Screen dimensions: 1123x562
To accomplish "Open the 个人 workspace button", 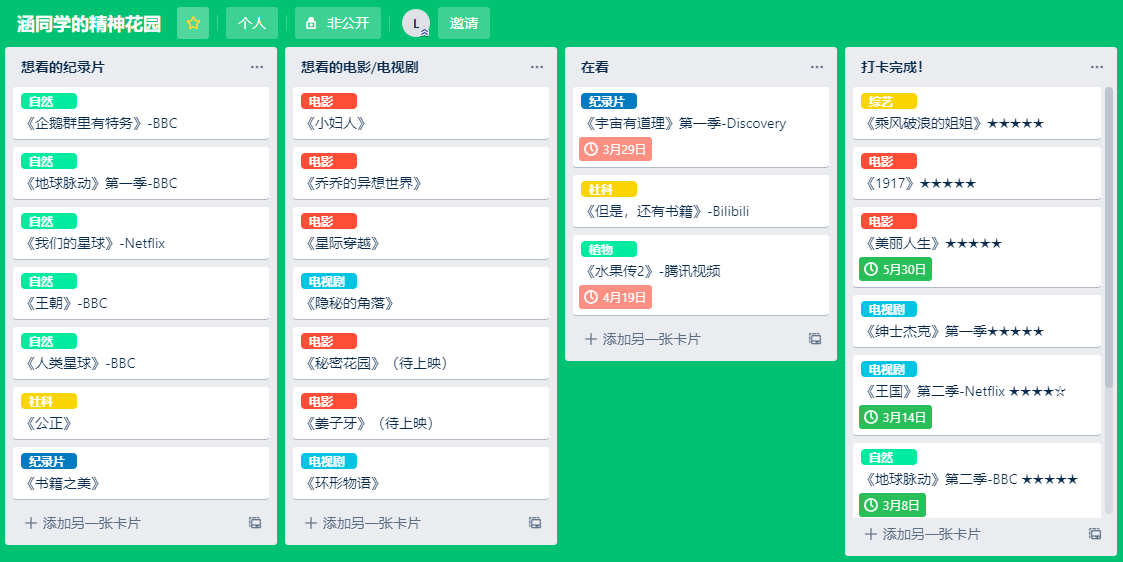I will [x=251, y=23].
